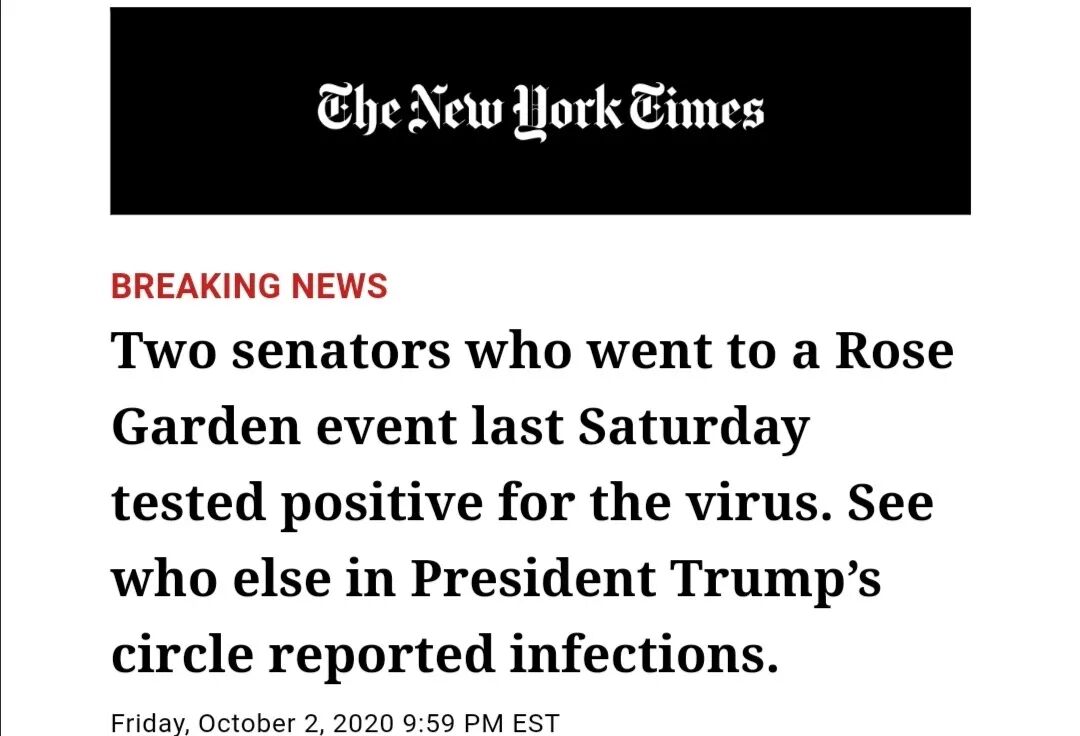This screenshot has height=736, width=1080.
Task: Click the word 'New' in masthead logo
Action: pos(456,109)
